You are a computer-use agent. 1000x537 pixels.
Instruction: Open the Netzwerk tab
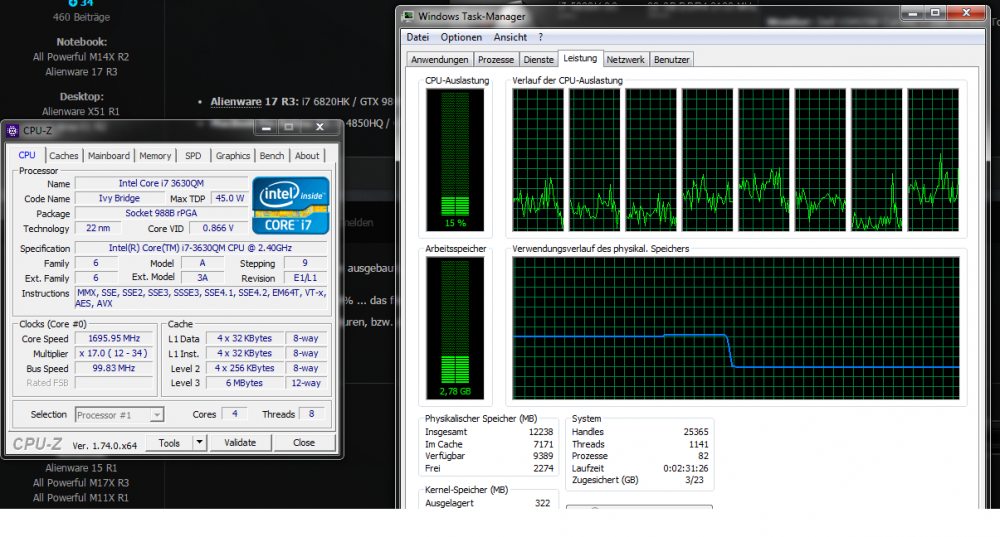[626, 60]
